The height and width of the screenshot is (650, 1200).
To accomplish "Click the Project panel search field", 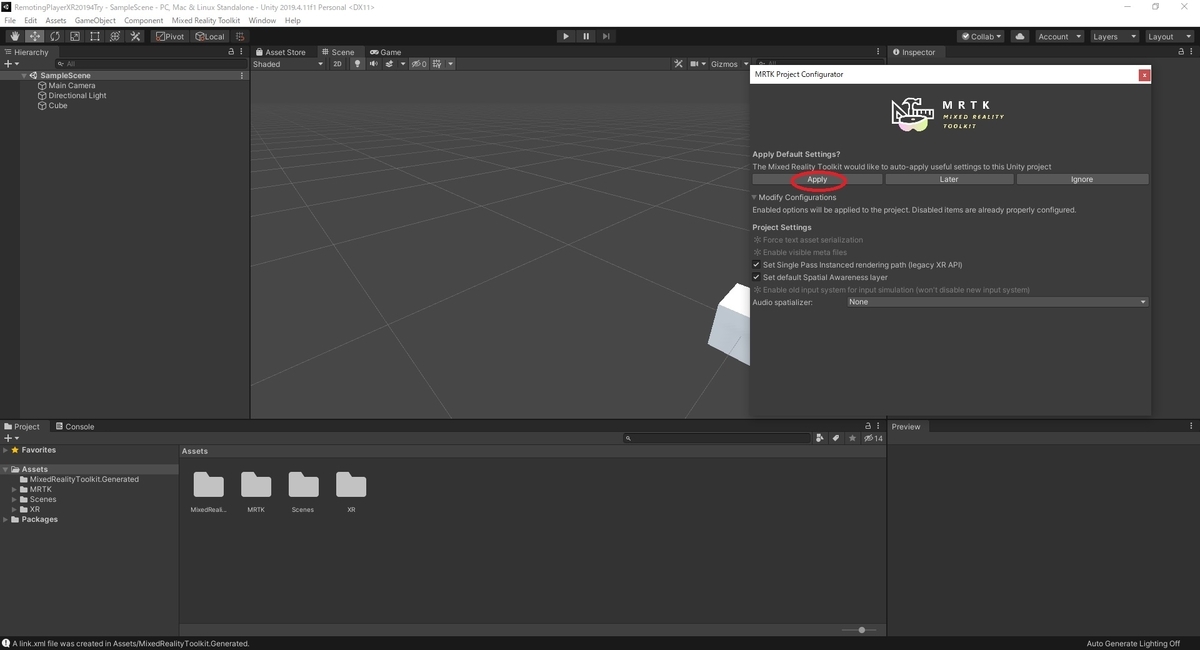I will point(716,438).
